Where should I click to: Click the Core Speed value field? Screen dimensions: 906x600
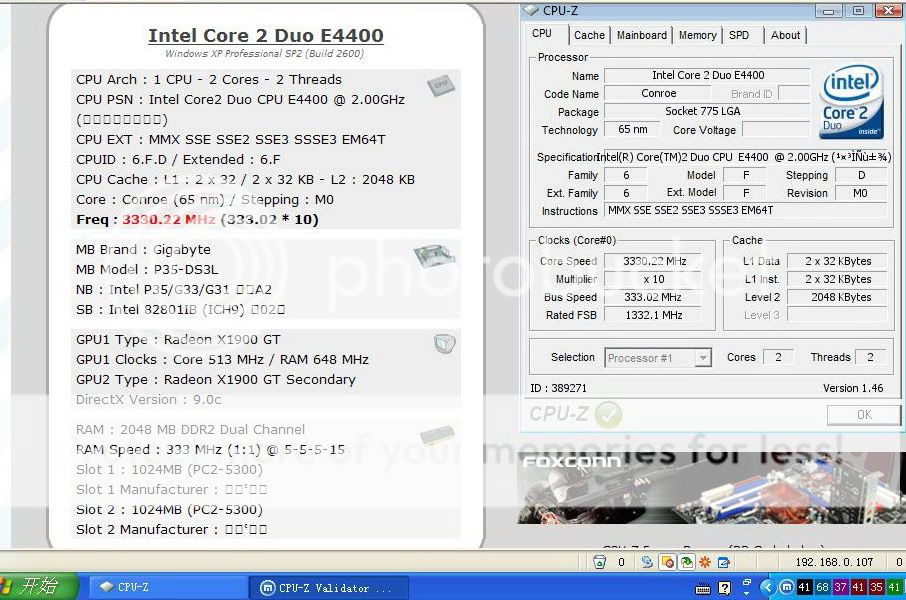654,261
